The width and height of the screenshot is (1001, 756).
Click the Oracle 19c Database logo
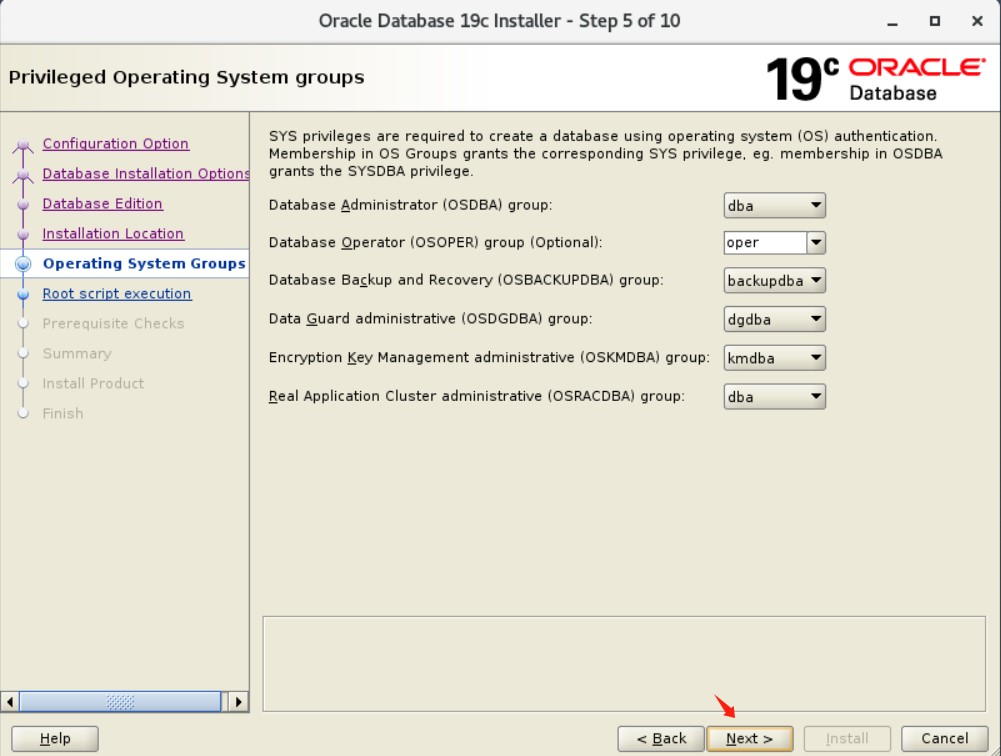click(x=876, y=79)
